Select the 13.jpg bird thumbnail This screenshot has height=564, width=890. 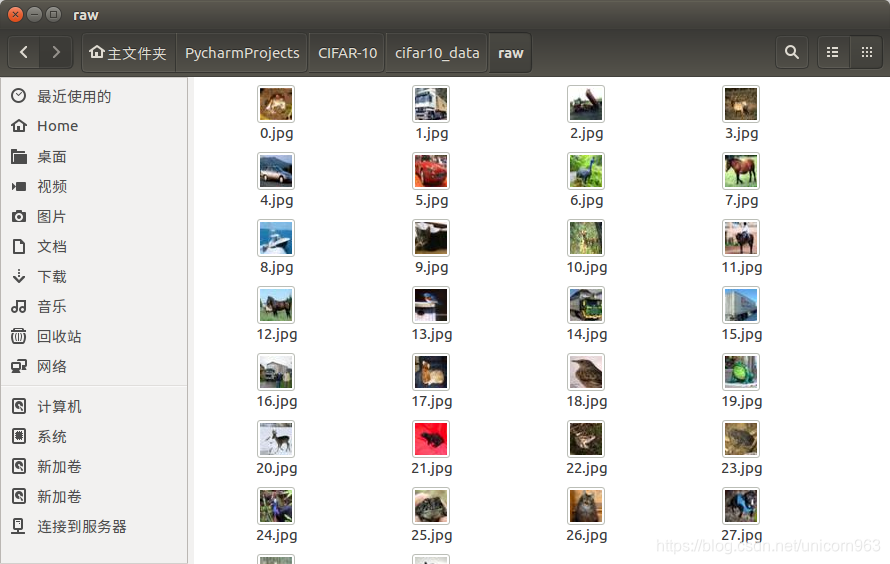tap(431, 305)
